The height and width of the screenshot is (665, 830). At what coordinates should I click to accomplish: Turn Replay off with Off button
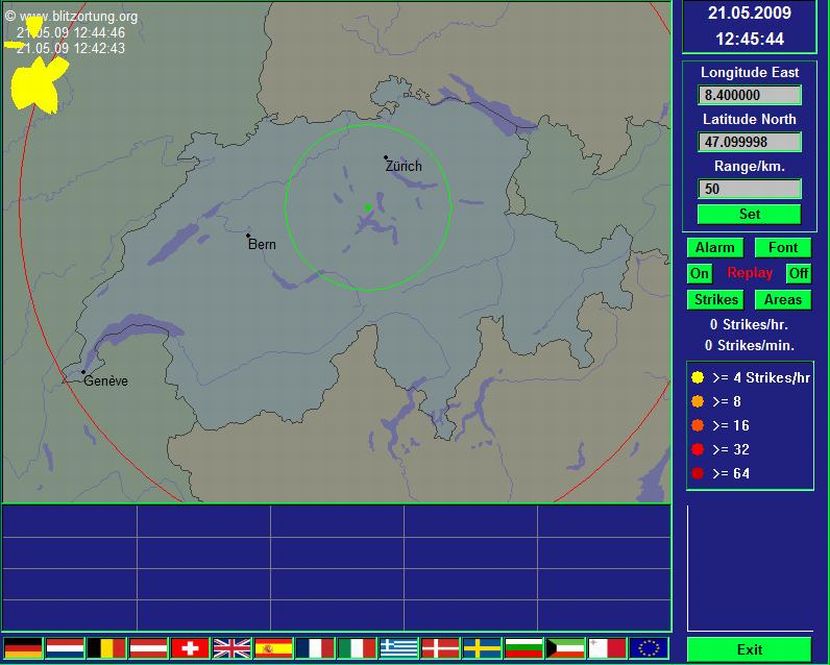click(798, 273)
